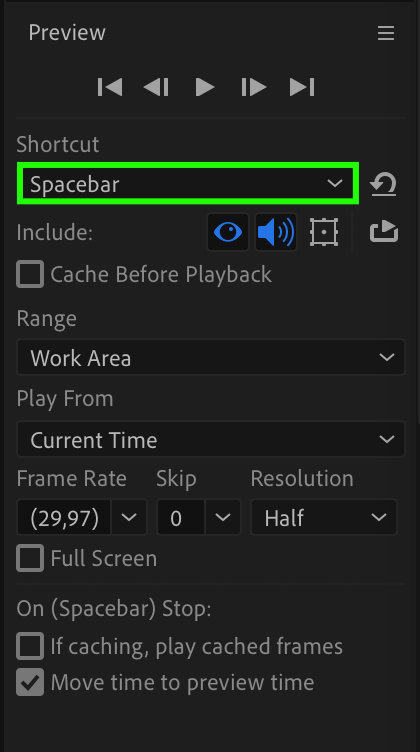The height and width of the screenshot is (752, 420).
Task: Enable Cache Before Playback checkbox
Action: 30,274
